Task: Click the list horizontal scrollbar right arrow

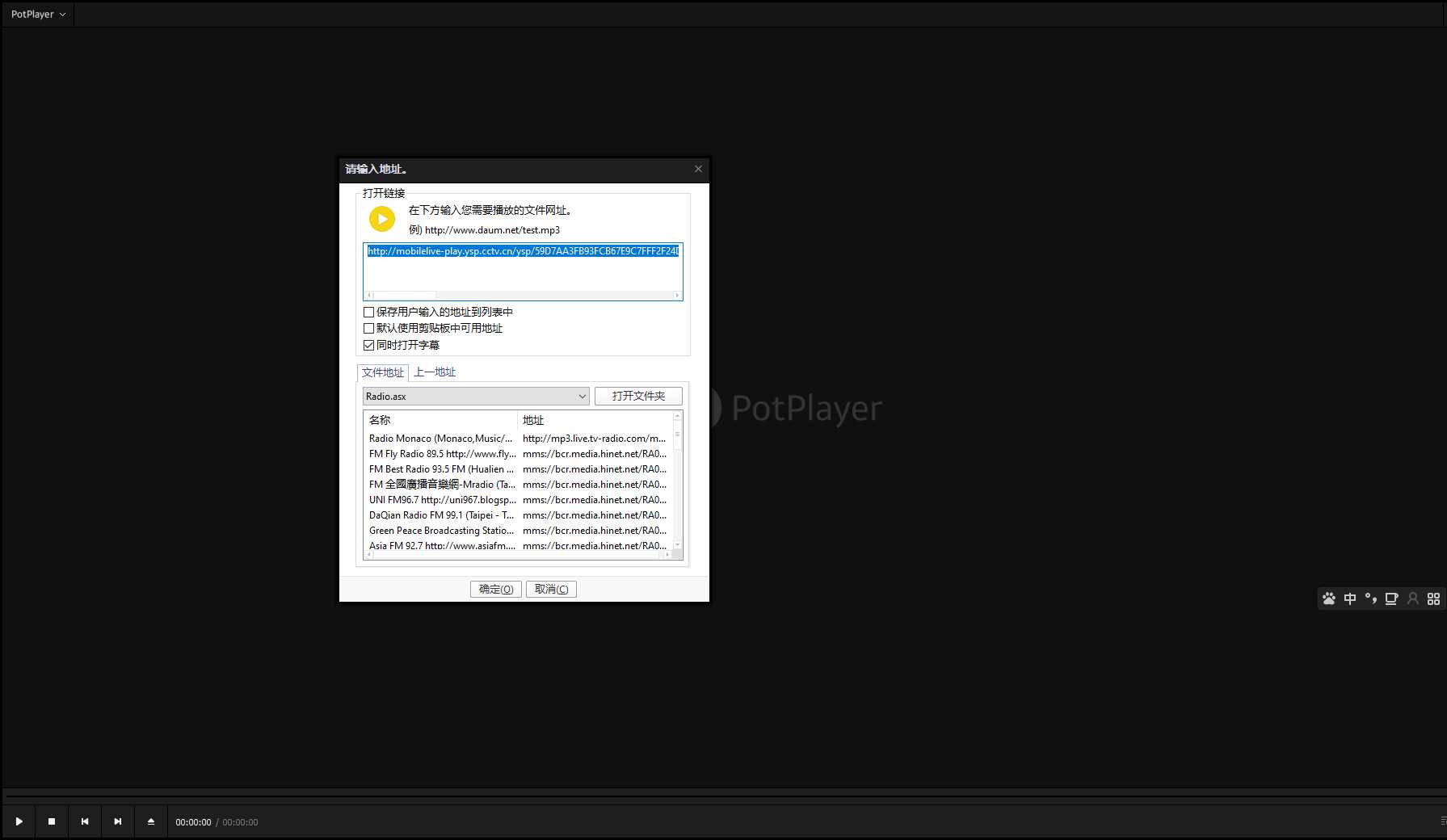Action: [667, 555]
